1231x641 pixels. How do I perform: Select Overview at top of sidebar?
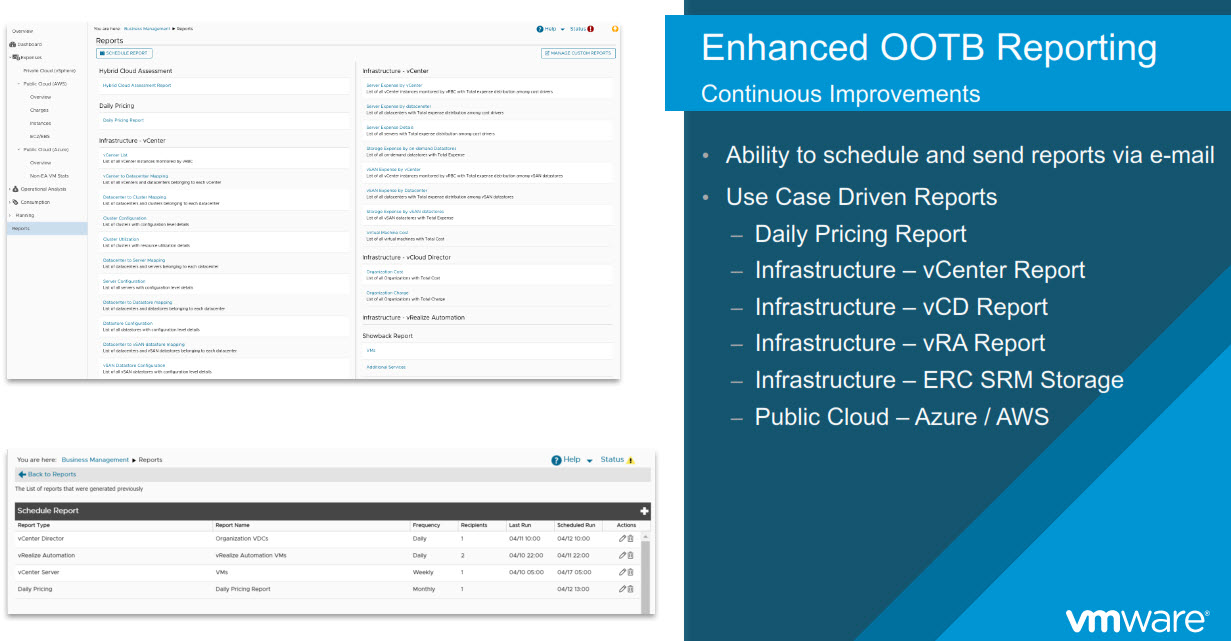pos(22,31)
